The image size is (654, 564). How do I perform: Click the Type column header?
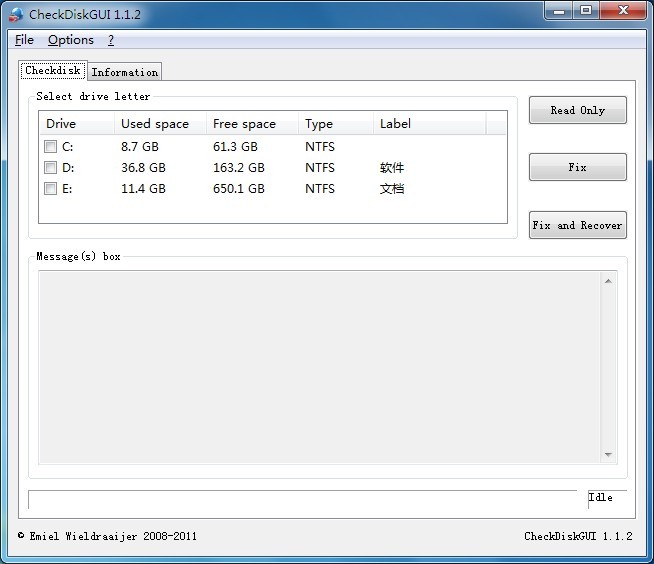334,124
